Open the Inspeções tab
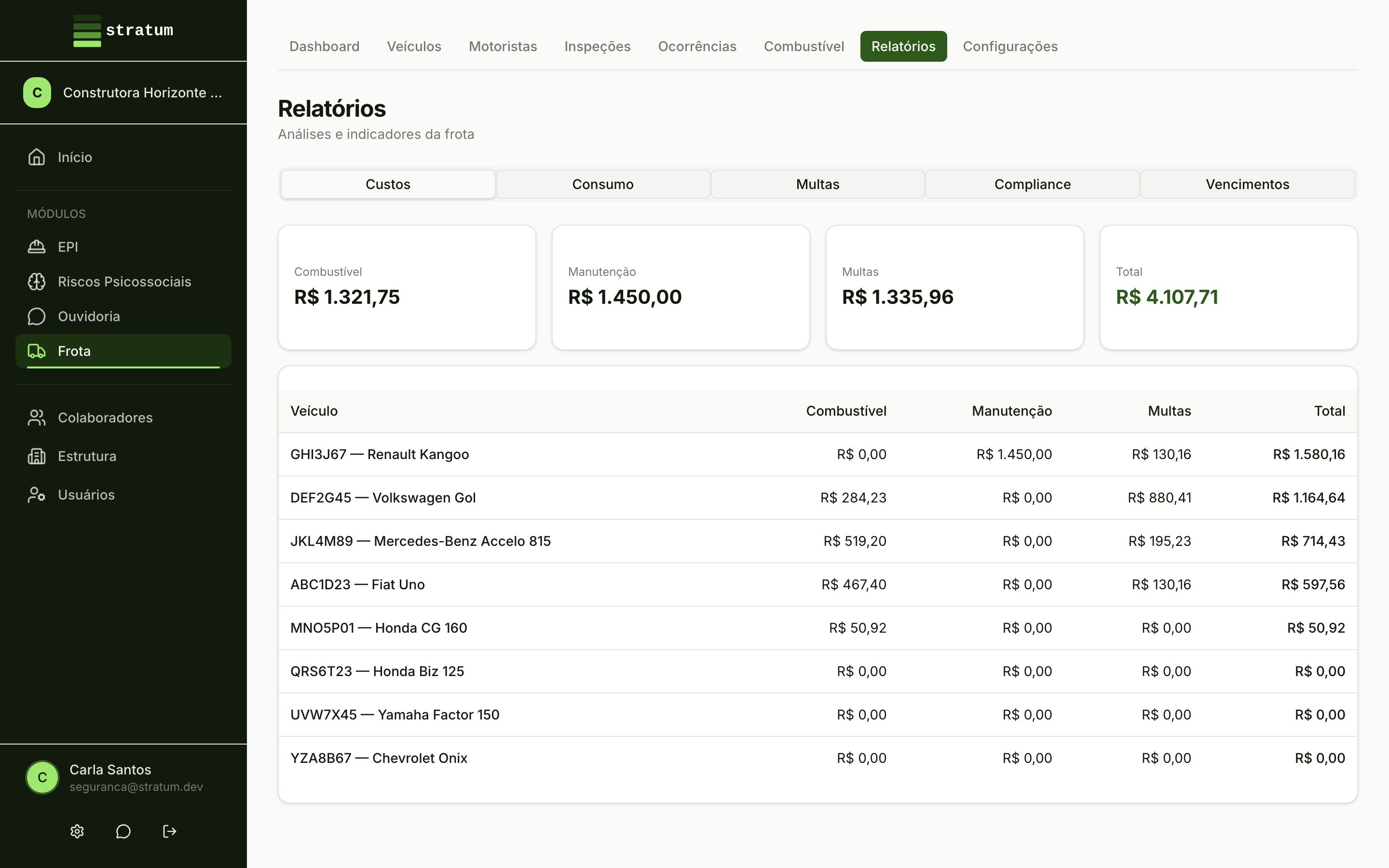Screen dimensions: 1389x868 [x=598, y=46]
